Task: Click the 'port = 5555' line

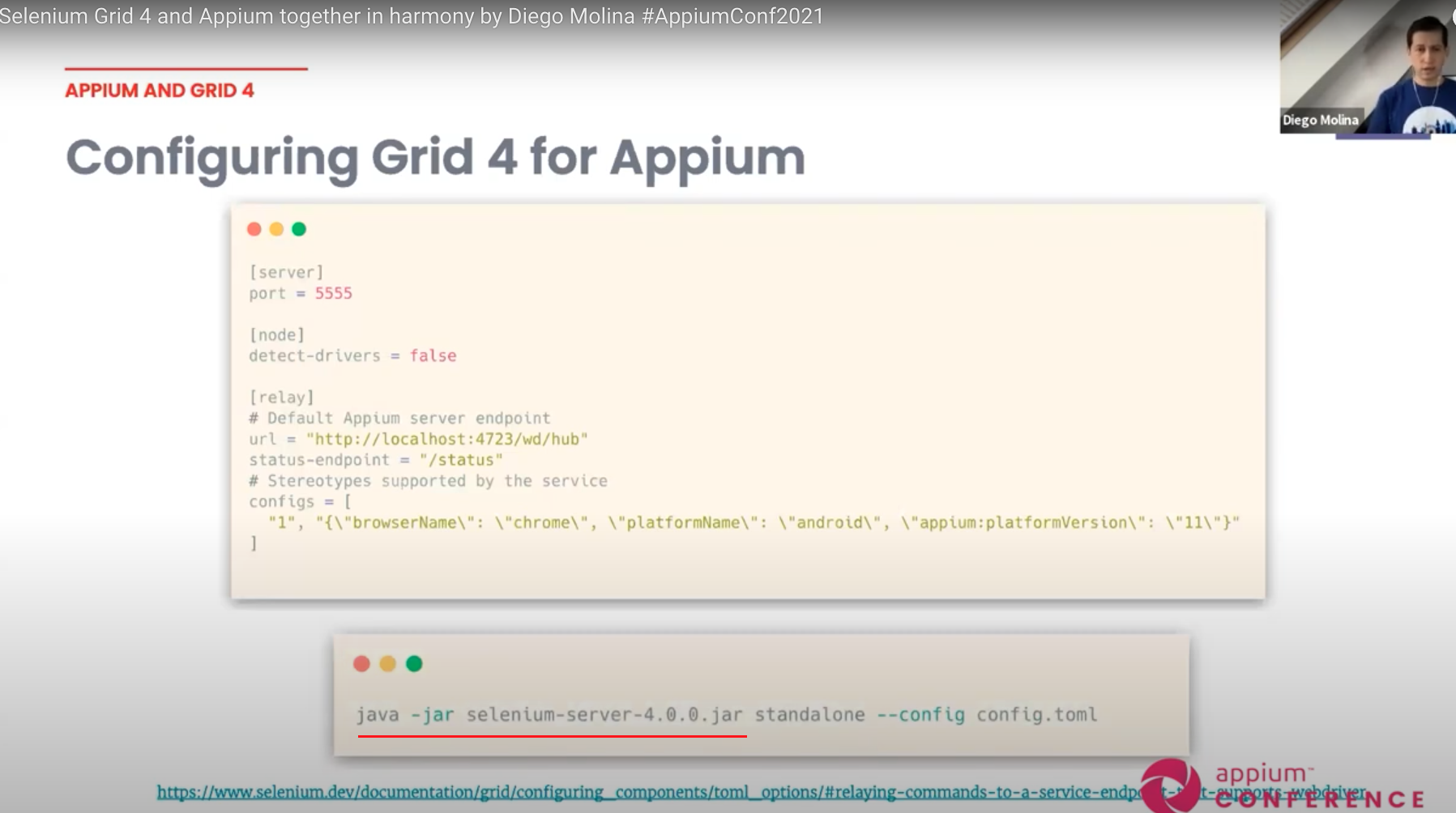Action: pyautogui.click(x=301, y=293)
